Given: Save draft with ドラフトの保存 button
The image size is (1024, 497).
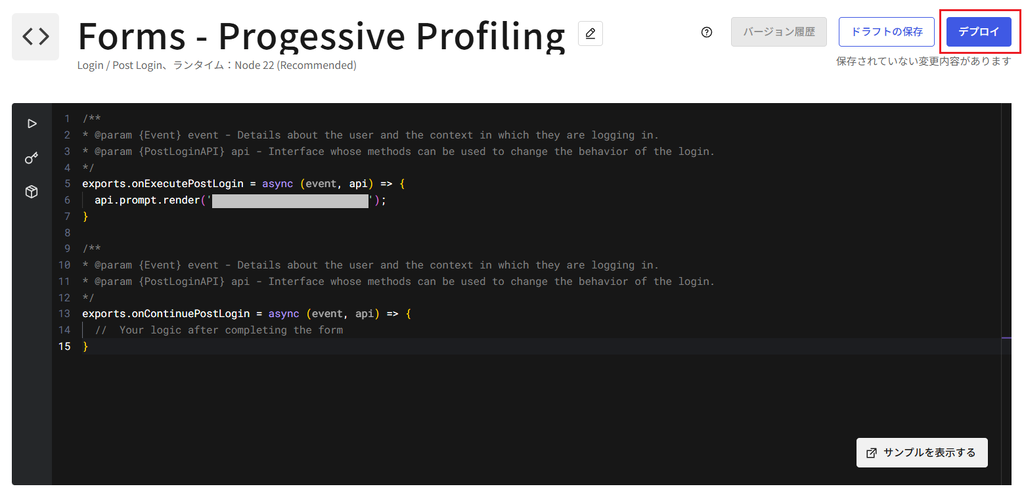Looking at the screenshot, I should (x=886, y=32).
